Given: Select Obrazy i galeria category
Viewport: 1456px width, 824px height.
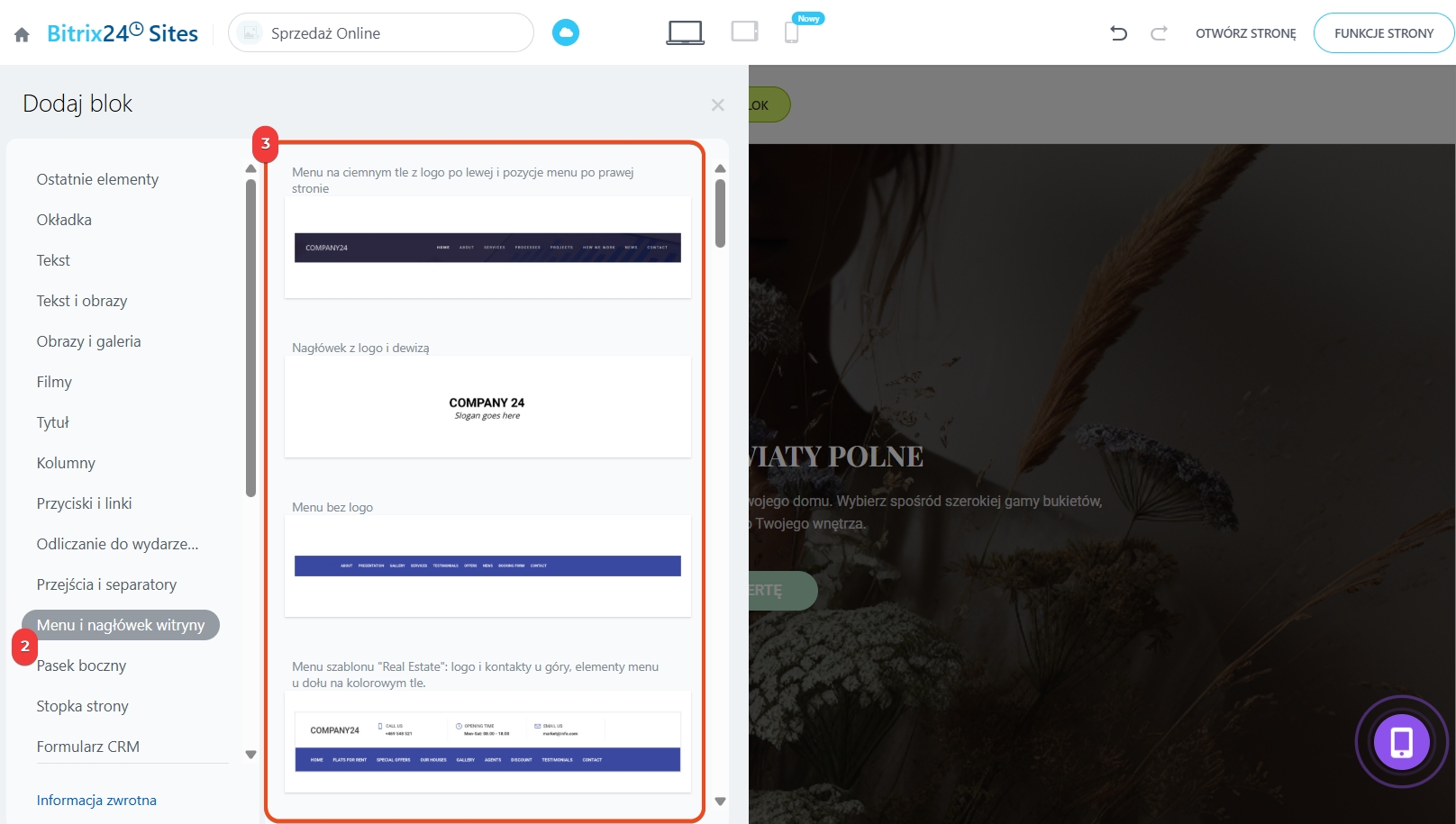Looking at the screenshot, I should (88, 341).
